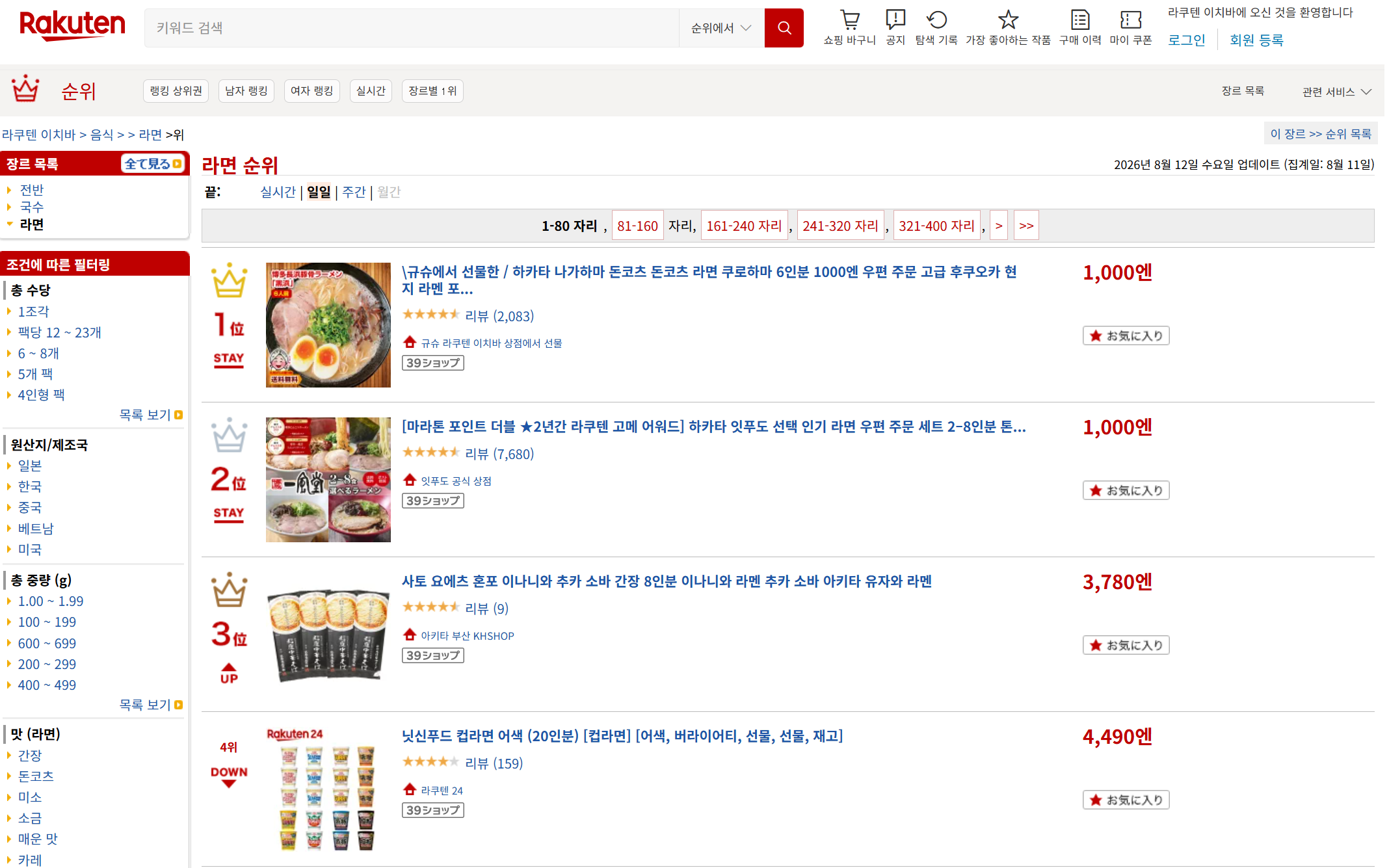
Task: Click the 라쿠텐 24 shop house icon
Action: [410, 789]
